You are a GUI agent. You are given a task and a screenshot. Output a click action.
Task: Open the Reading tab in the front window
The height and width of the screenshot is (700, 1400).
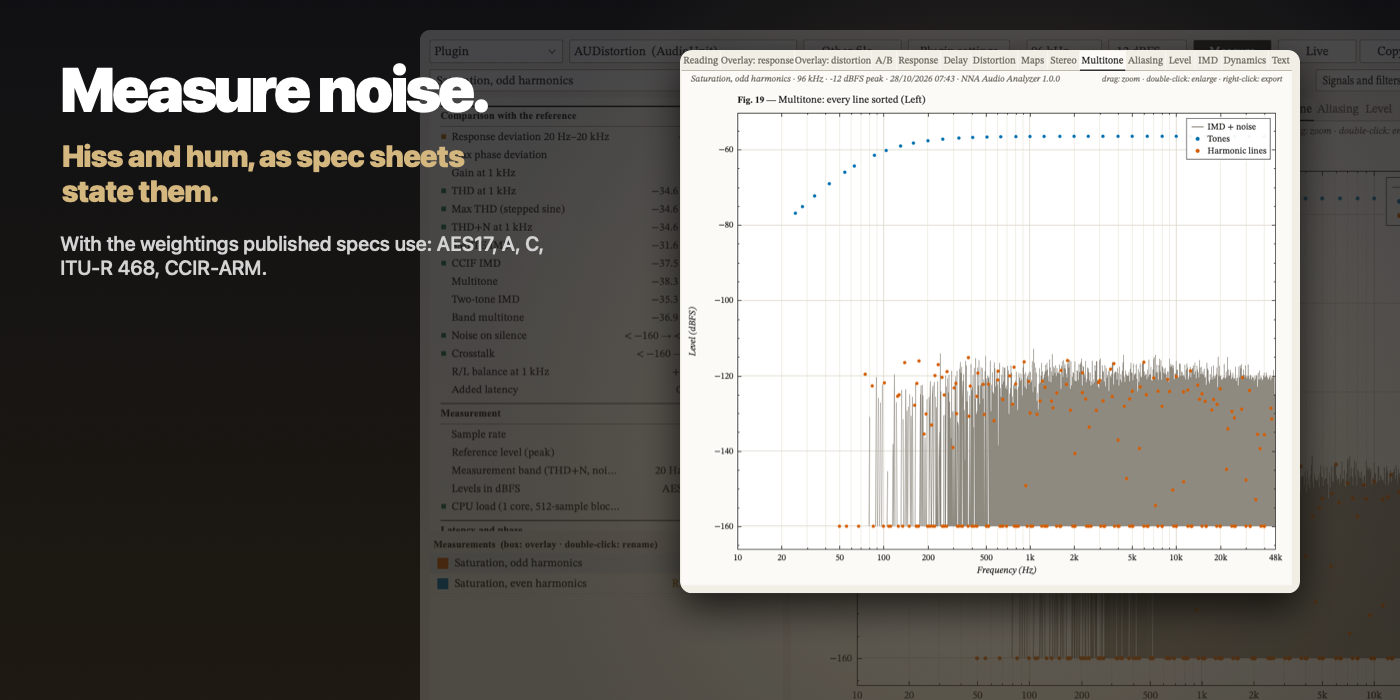700,61
